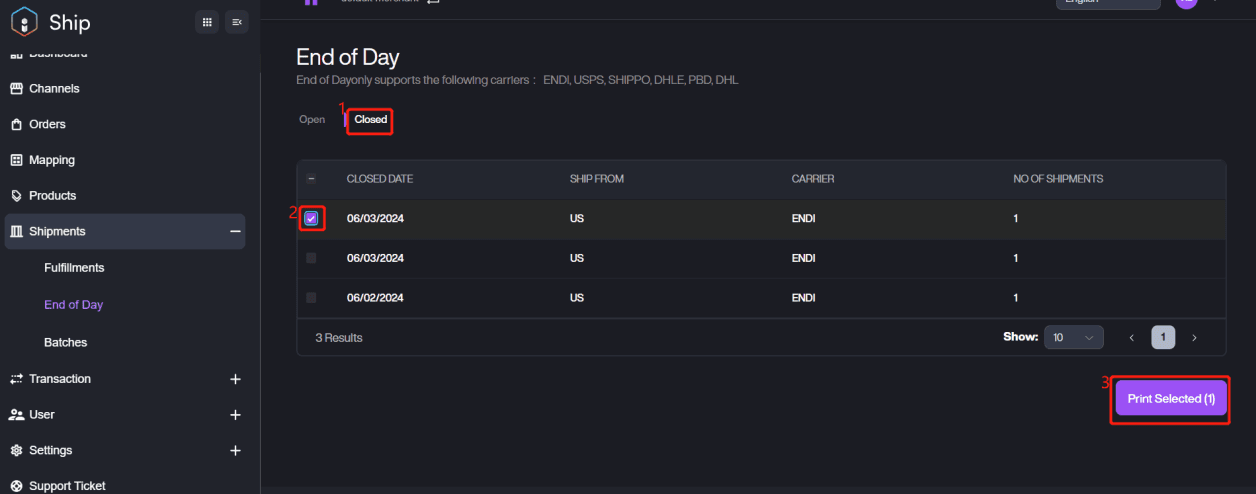Go to next page arrow

tap(1194, 338)
